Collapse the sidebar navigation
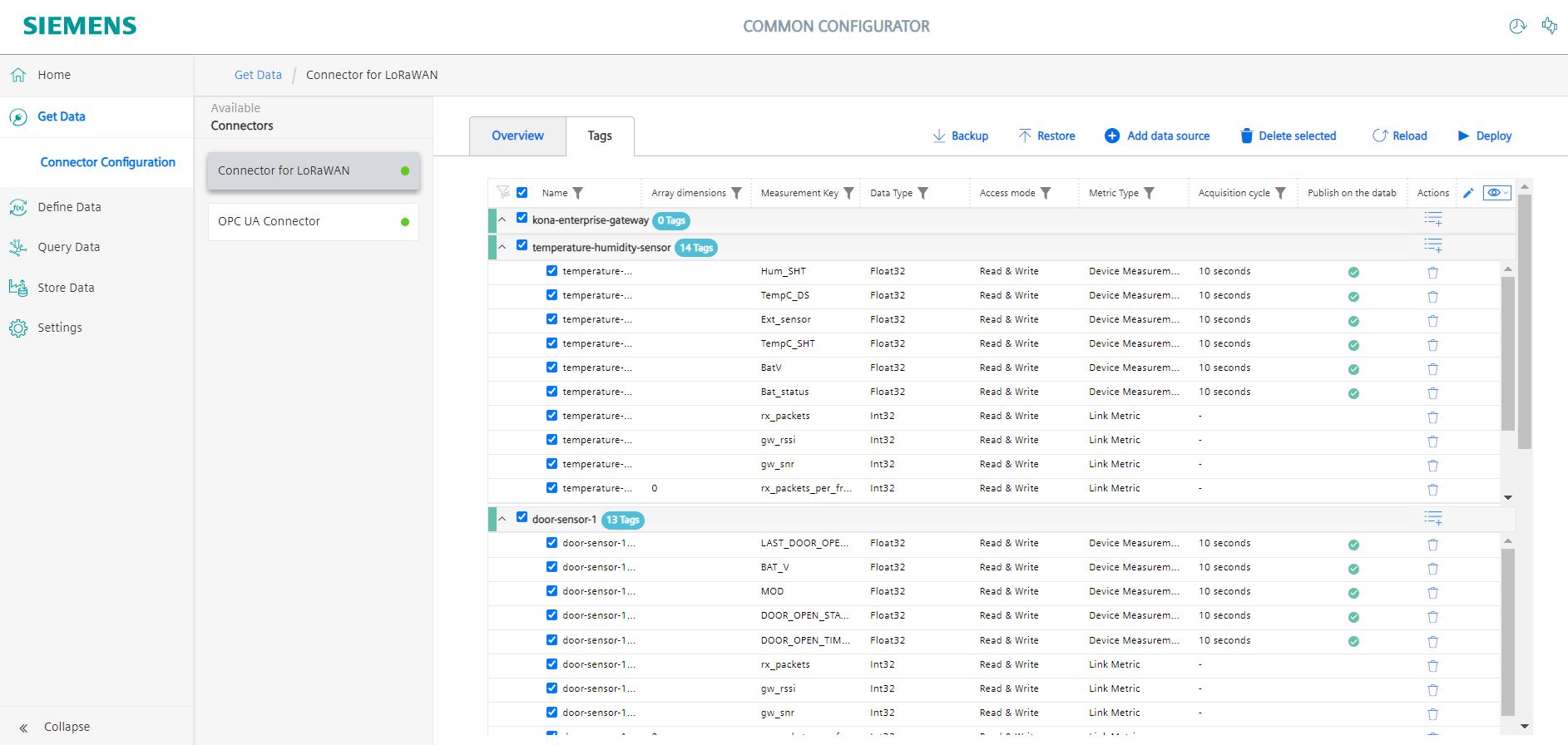The width and height of the screenshot is (1568, 745). (x=55, y=727)
